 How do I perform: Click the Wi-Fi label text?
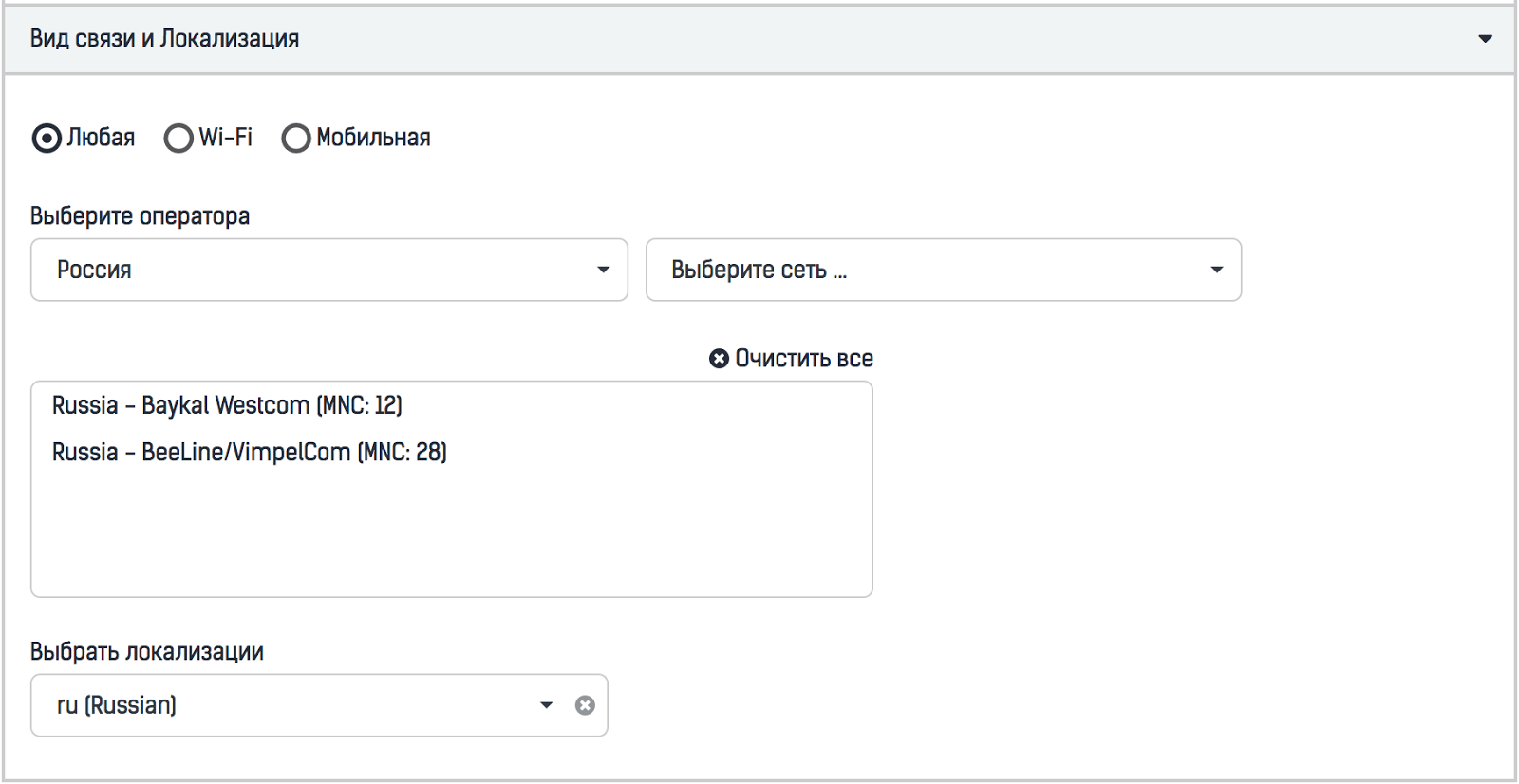pos(225,138)
